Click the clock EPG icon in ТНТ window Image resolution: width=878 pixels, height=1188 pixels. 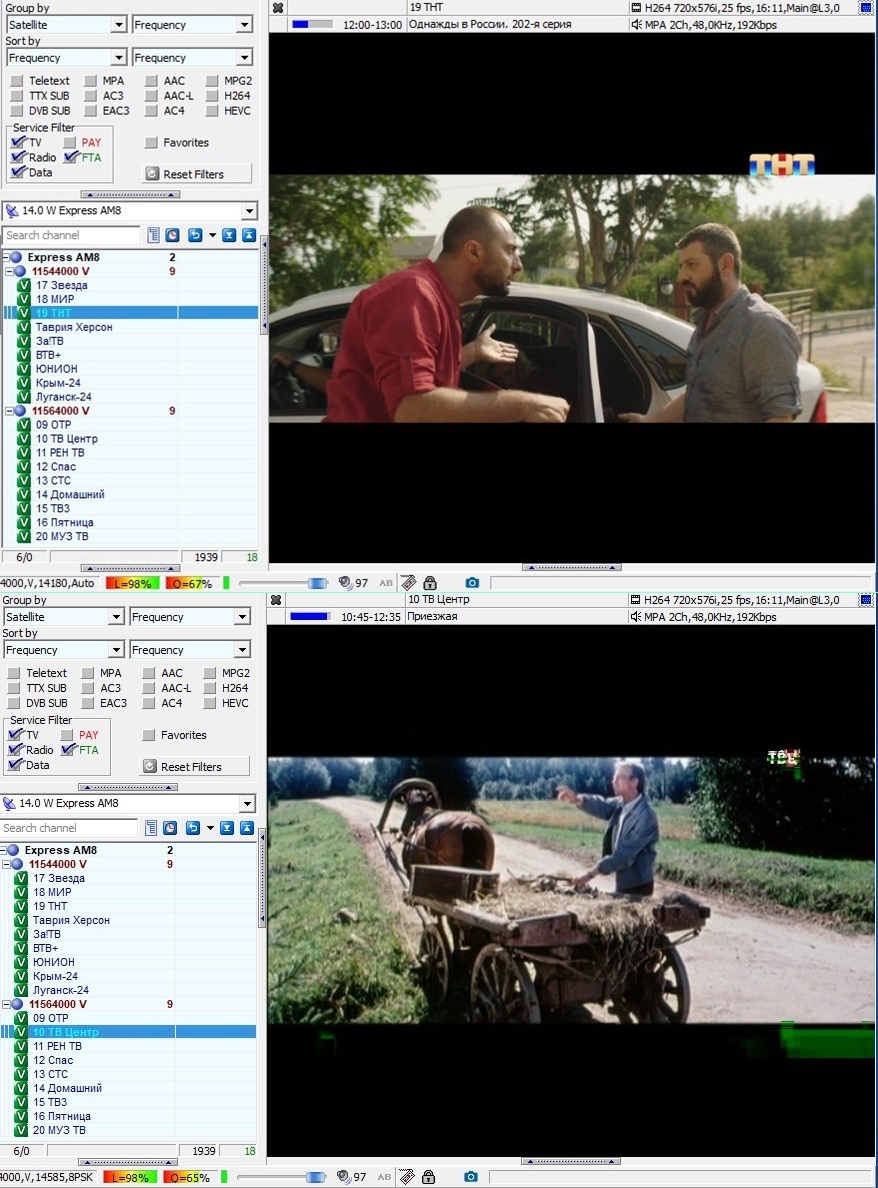click(x=173, y=235)
